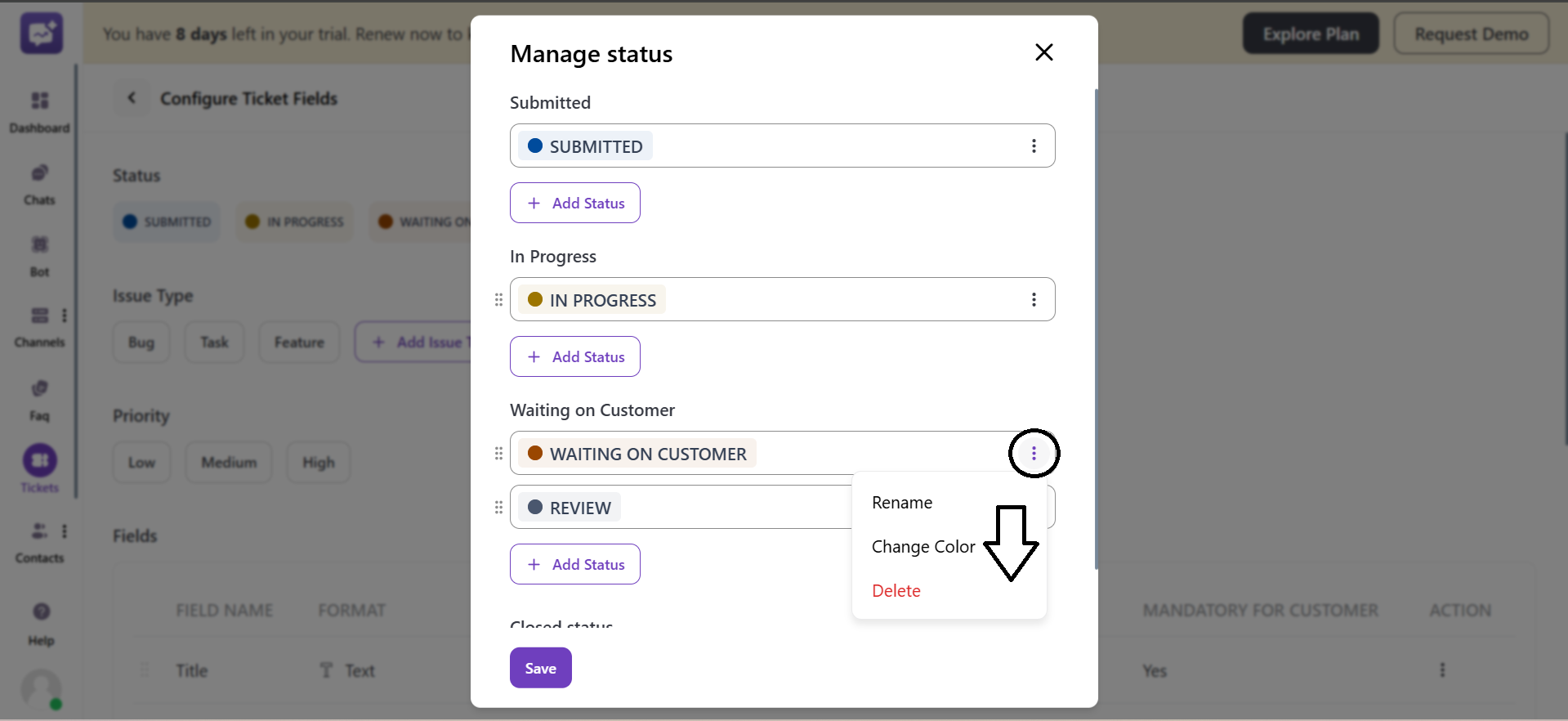
Task: Click the brown WAITING ON CUSTOMER color dot
Action: pyautogui.click(x=535, y=454)
